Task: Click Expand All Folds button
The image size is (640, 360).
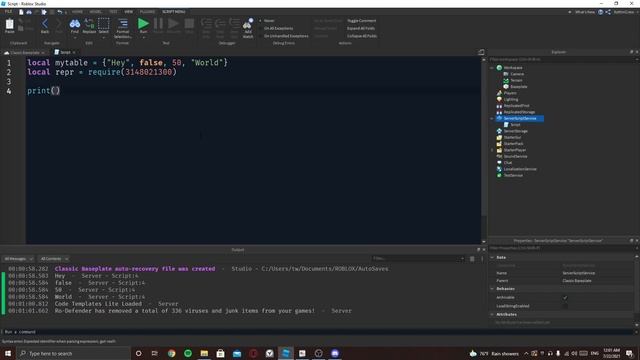Action: tap(361, 28)
